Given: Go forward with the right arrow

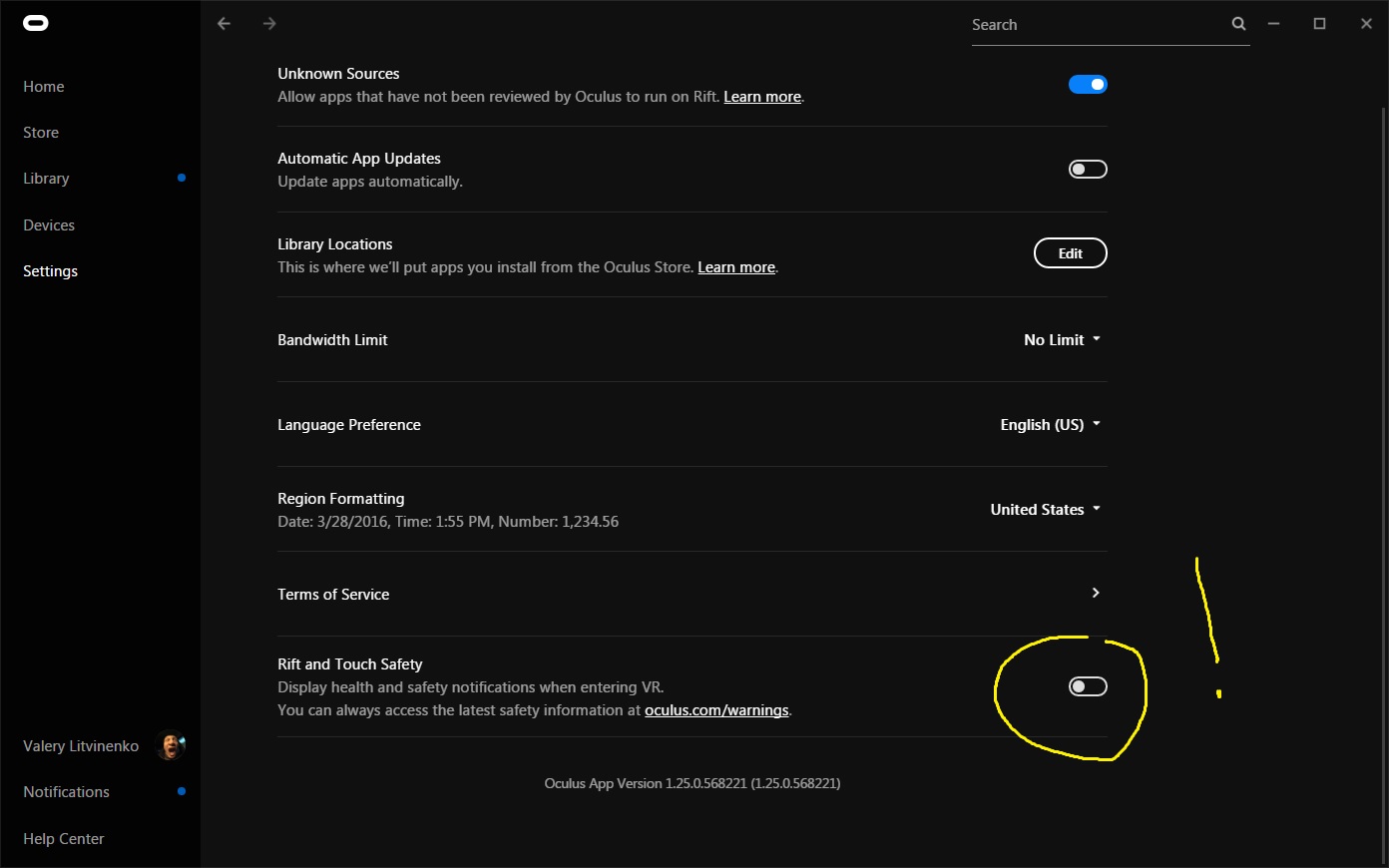Looking at the screenshot, I should pyautogui.click(x=269, y=23).
